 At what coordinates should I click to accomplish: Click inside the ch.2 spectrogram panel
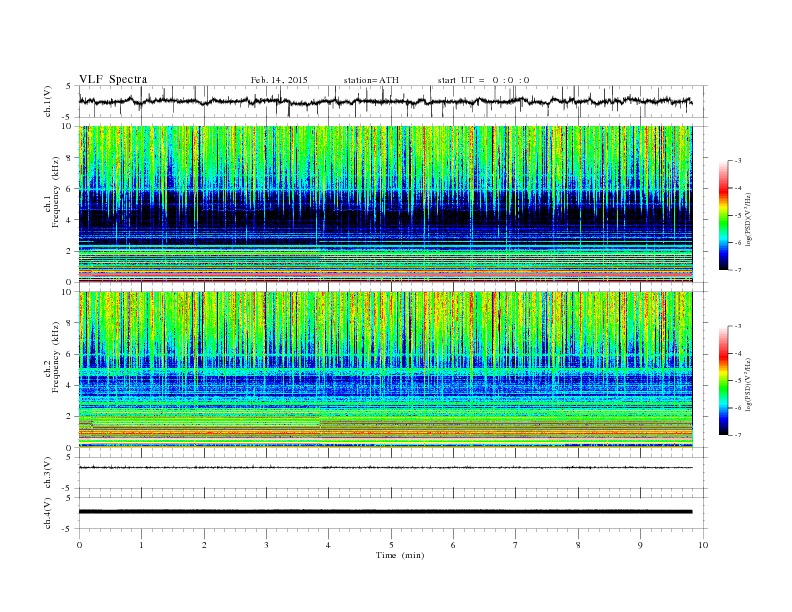pos(386,370)
